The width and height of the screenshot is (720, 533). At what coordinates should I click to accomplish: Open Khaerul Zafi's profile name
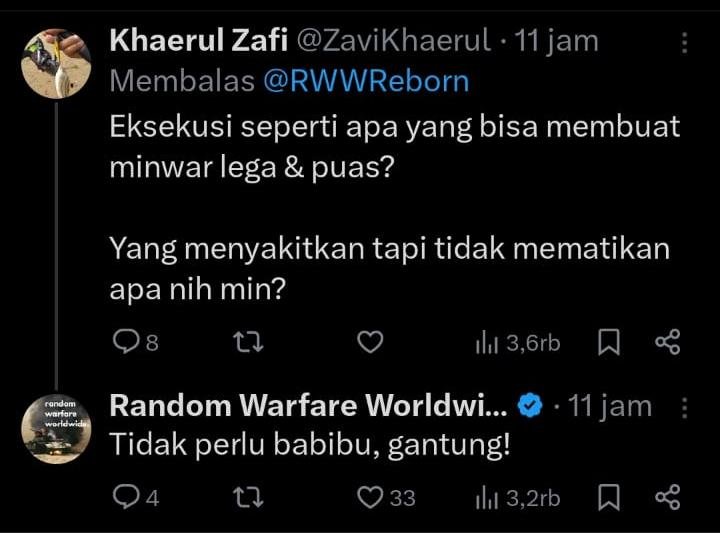(198, 40)
